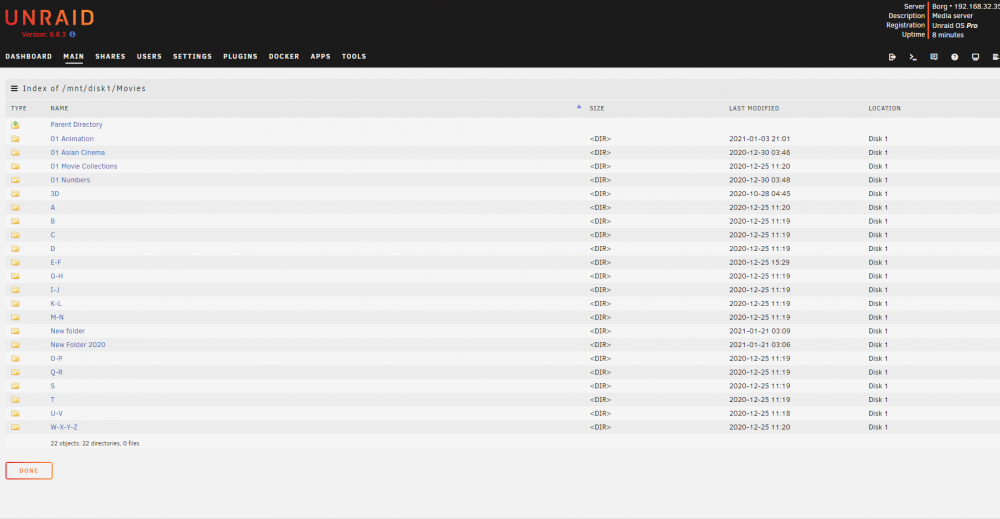Viewport: 1000px width, 519px height.
Task: Open the D folder link
Action: point(53,249)
